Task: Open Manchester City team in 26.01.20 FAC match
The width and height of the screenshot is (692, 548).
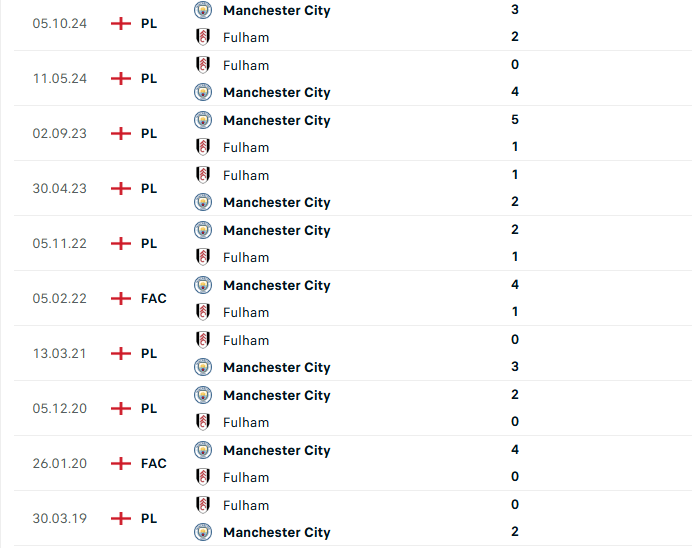Action: tap(277, 450)
